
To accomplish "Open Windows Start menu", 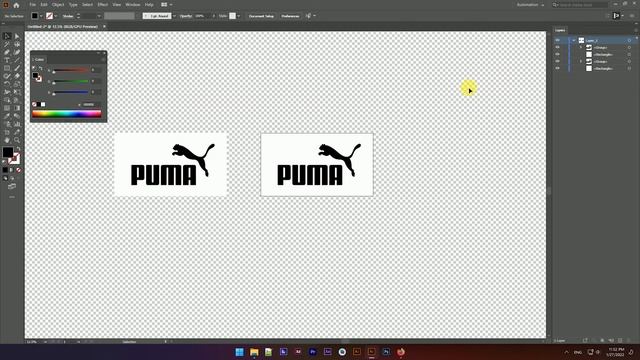I will pos(240,352).
